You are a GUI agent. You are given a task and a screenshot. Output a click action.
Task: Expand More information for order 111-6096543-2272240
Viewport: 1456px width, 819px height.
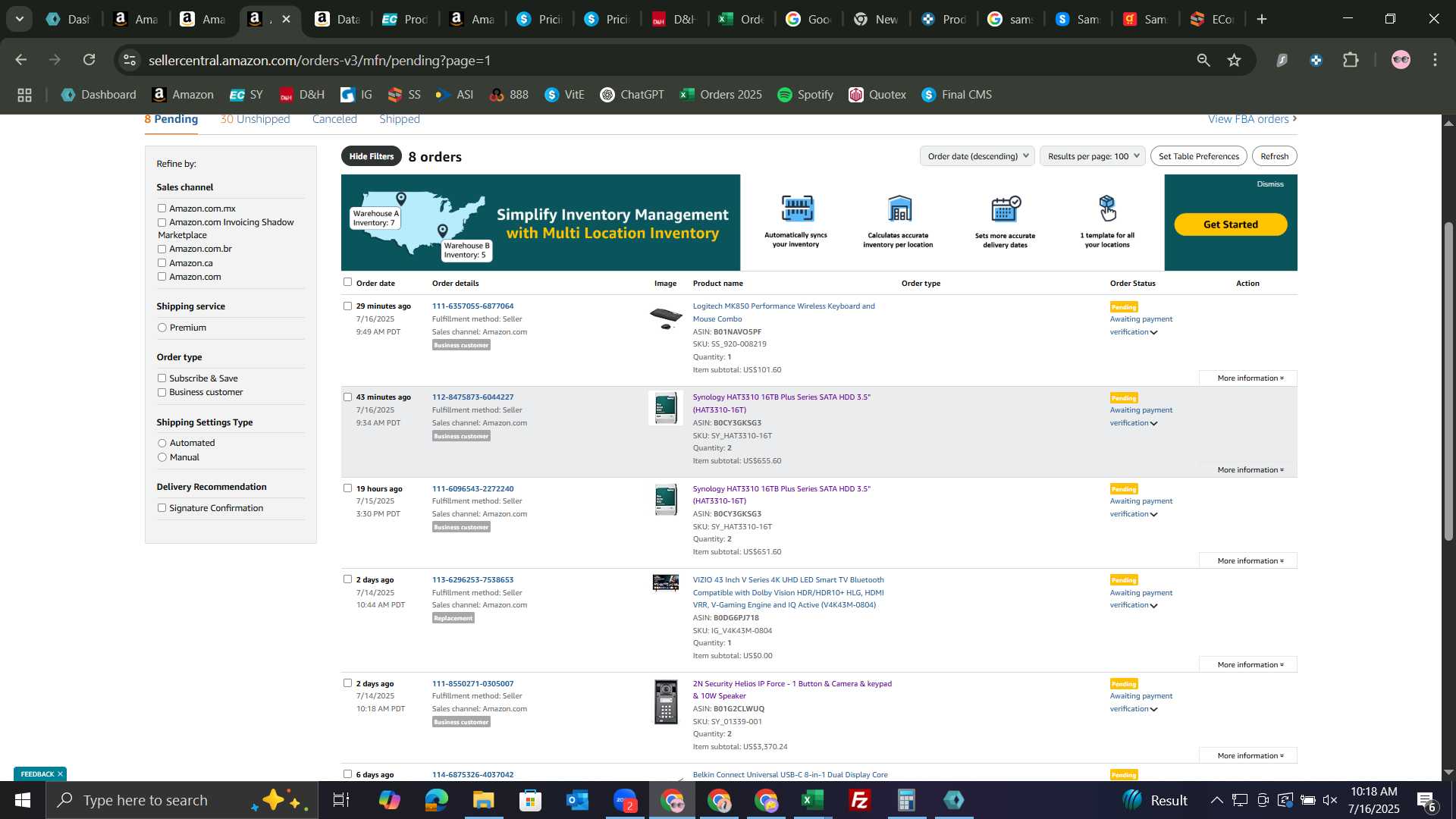1248,561
